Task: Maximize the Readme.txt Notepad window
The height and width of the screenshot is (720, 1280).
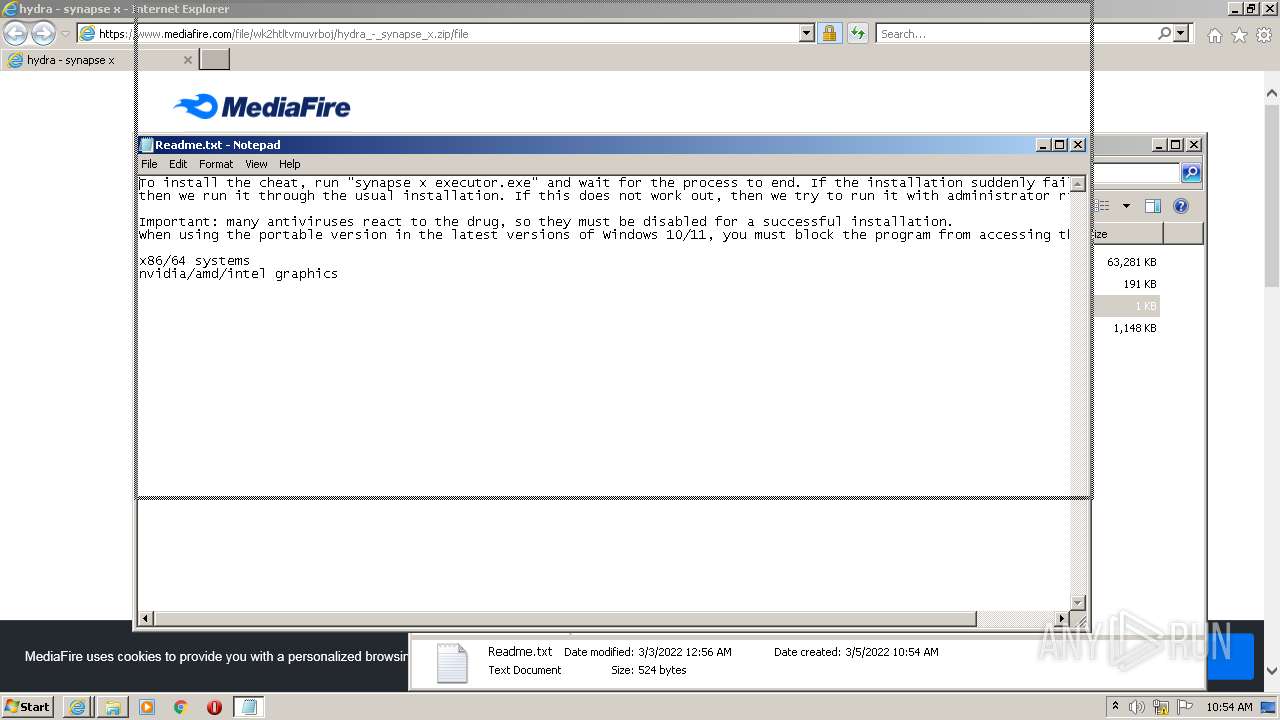Action: pyautogui.click(x=1060, y=144)
